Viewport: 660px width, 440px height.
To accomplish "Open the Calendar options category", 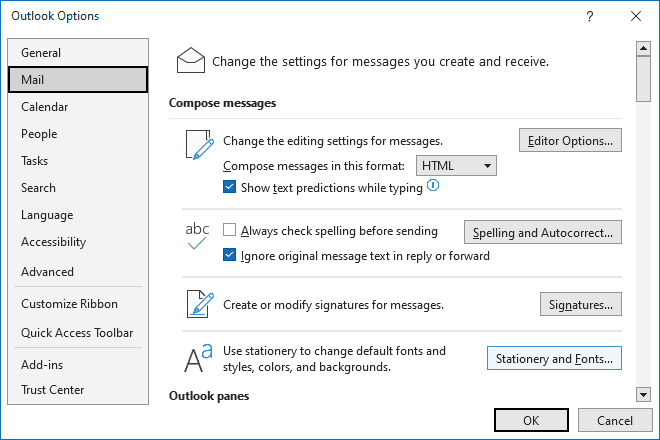I will (78, 107).
